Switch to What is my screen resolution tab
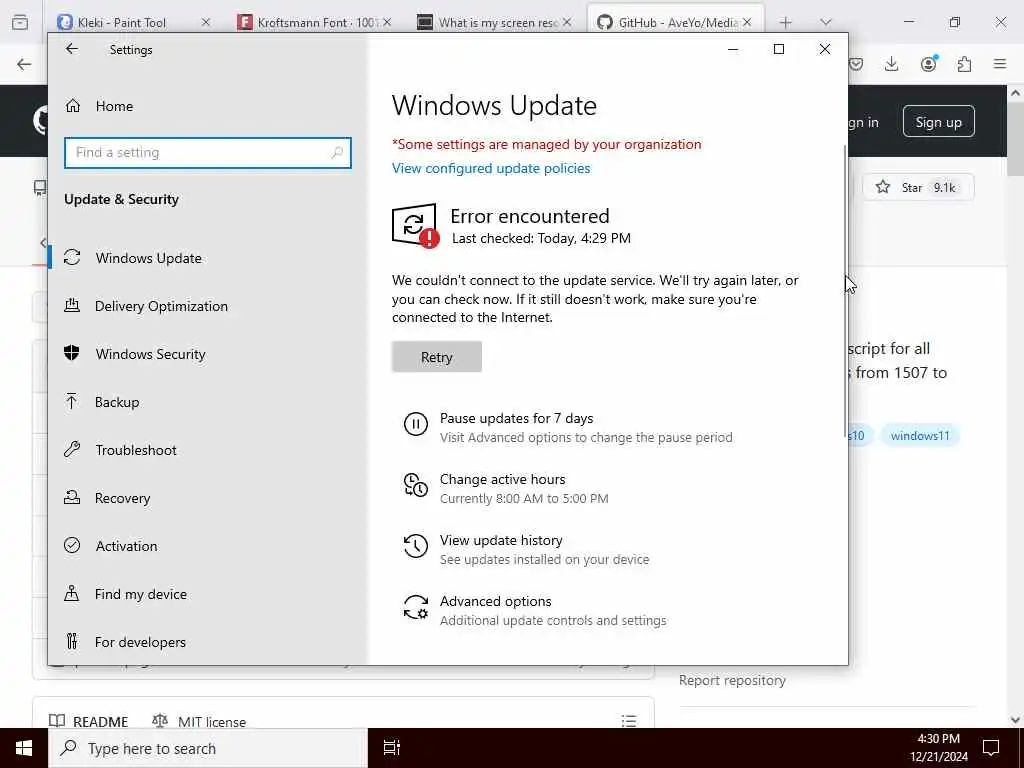The height and width of the screenshot is (768, 1024). point(495,22)
